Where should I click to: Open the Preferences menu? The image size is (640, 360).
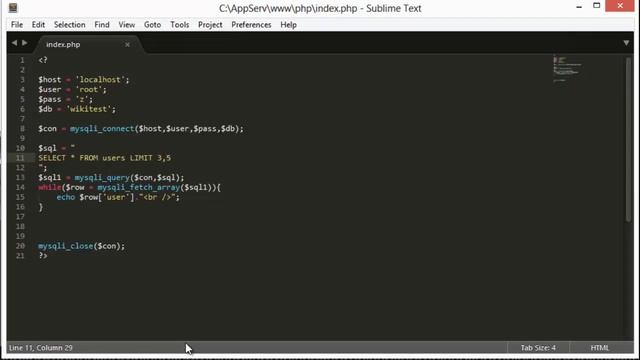tap(251, 25)
